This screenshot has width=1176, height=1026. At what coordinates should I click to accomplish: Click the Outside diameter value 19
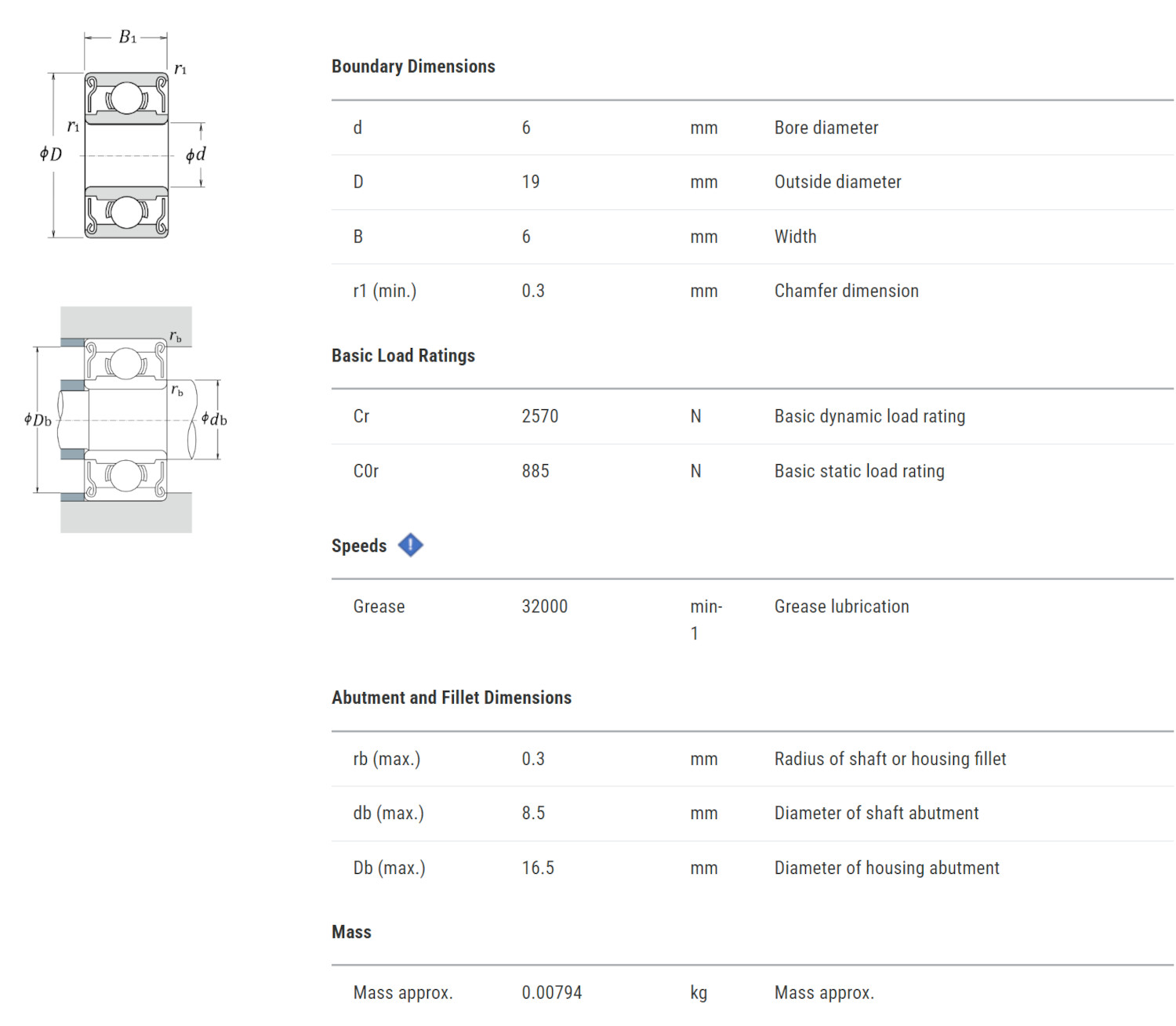pos(531,182)
